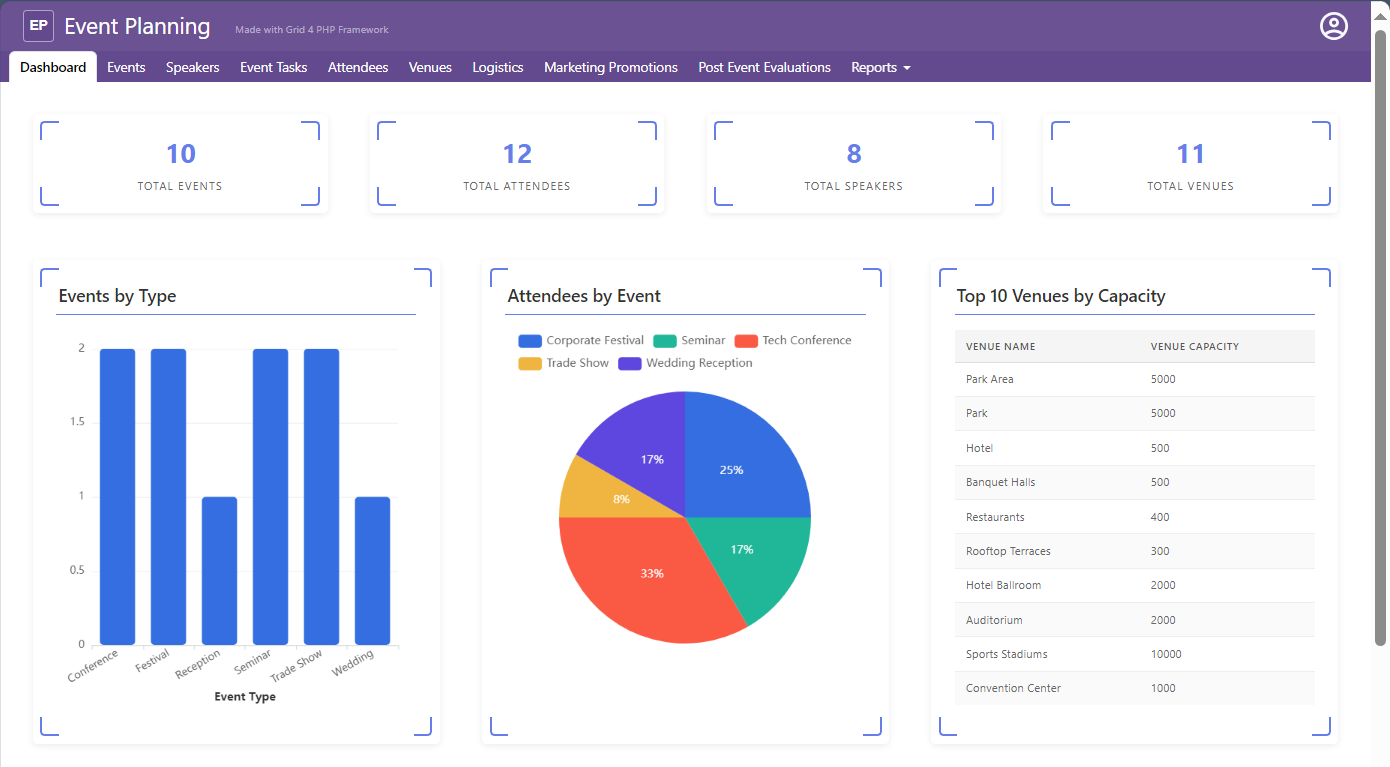Click the page vertical scrollbar
This screenshot has height=767, width=1390.
pyautogui.click(x=1380, y=340)
